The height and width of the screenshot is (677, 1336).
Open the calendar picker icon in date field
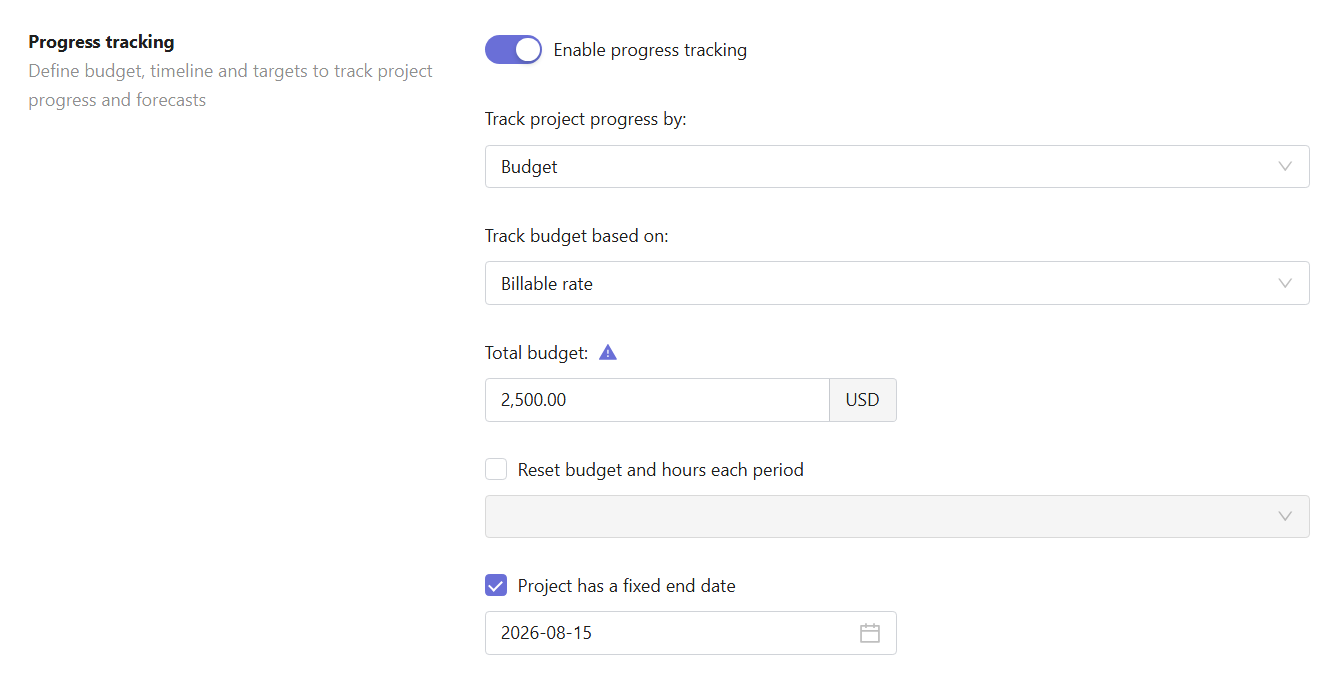tap(870, 633)
